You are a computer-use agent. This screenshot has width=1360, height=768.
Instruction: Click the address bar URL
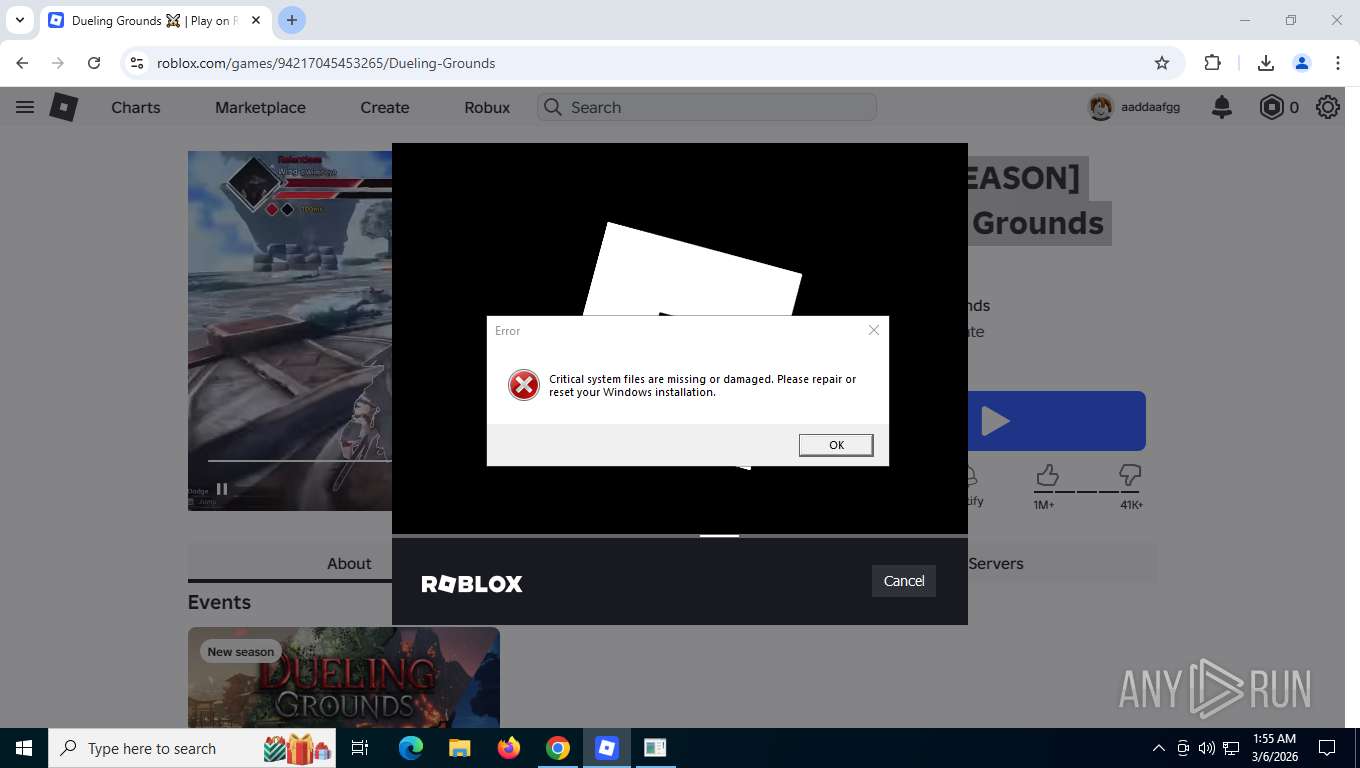tap(326, 63)
